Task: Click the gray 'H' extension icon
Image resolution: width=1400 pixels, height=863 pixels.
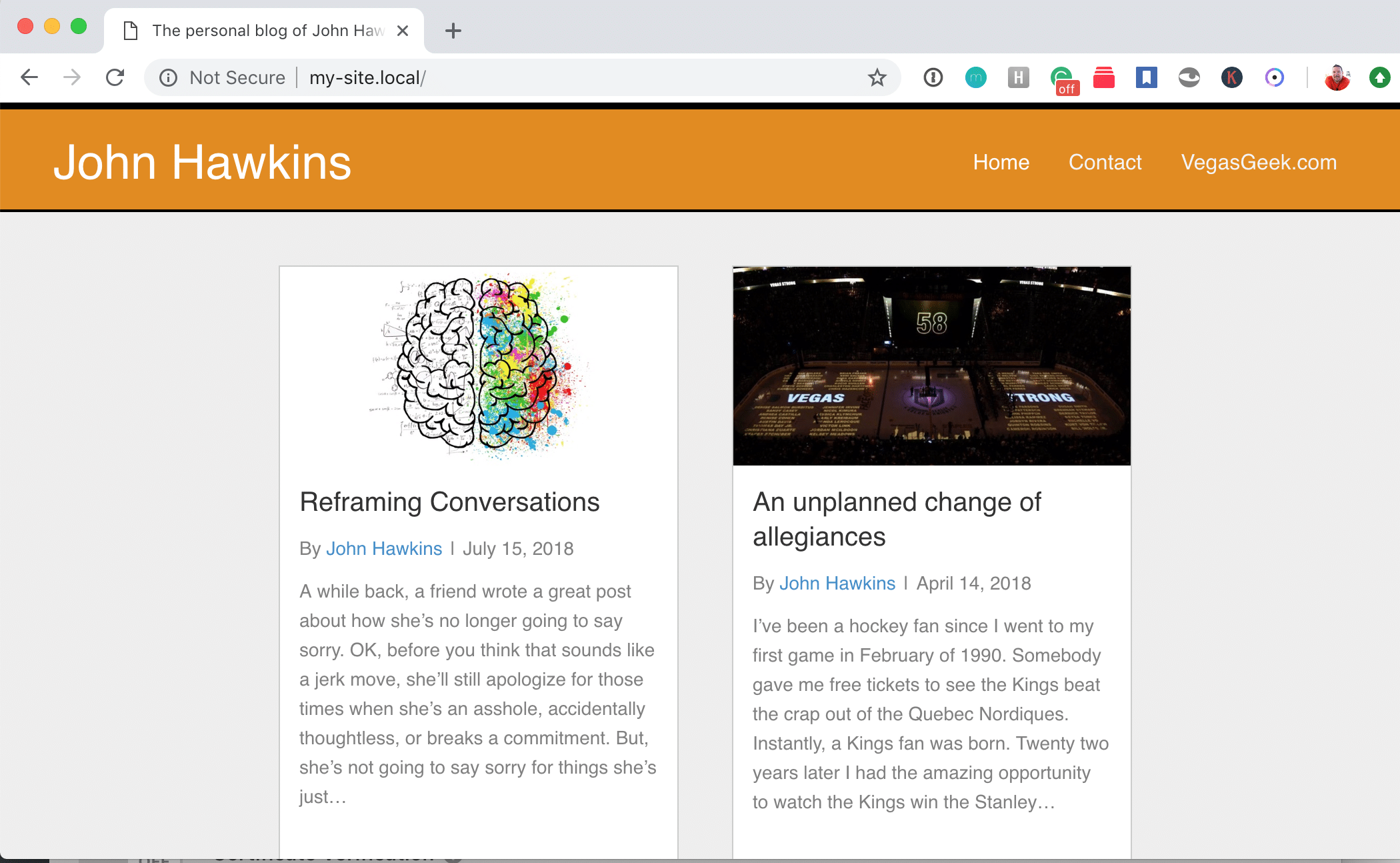Action: [x=1018, y=78]
